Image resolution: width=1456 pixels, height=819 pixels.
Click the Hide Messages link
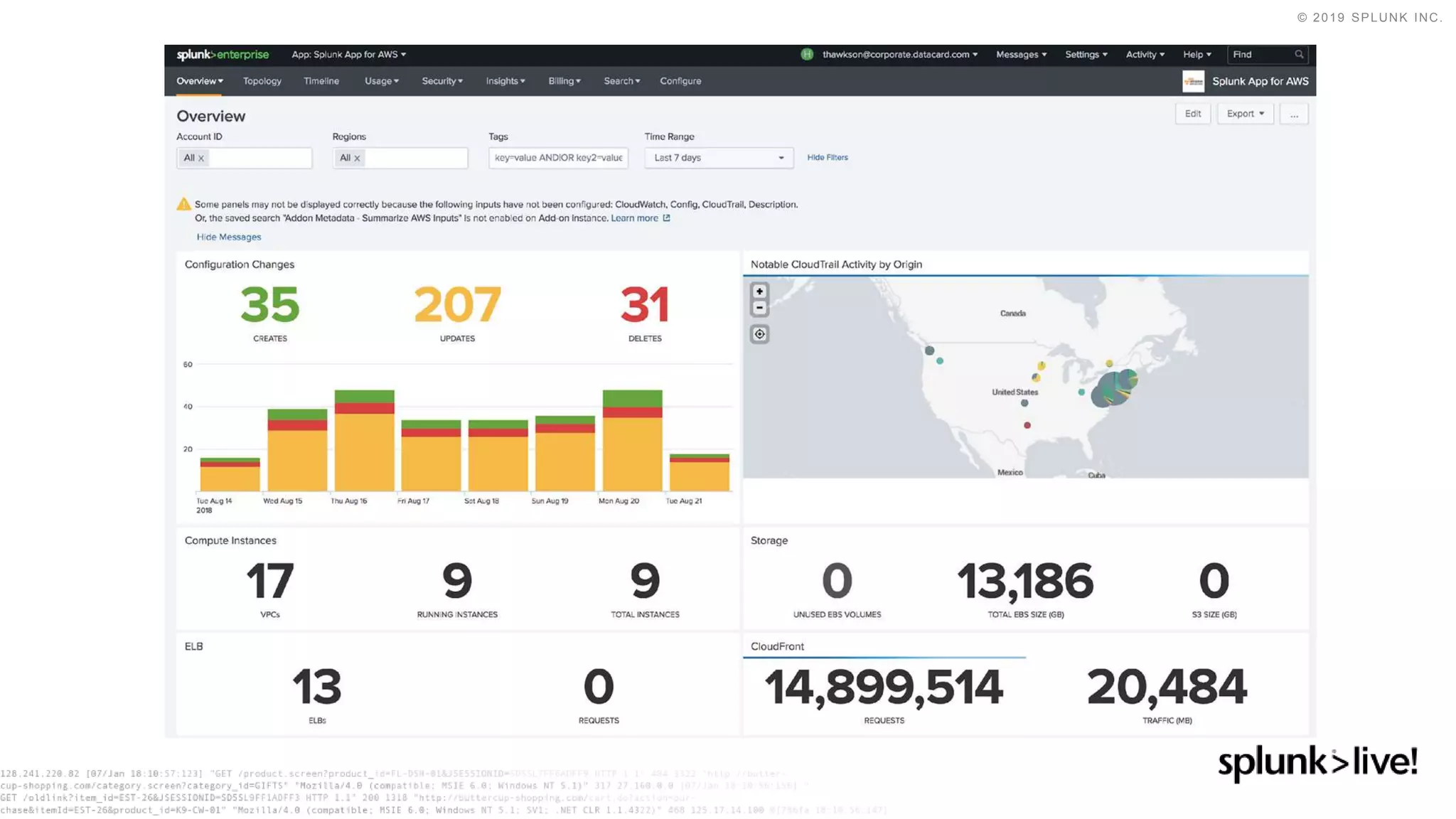(229, 237)
